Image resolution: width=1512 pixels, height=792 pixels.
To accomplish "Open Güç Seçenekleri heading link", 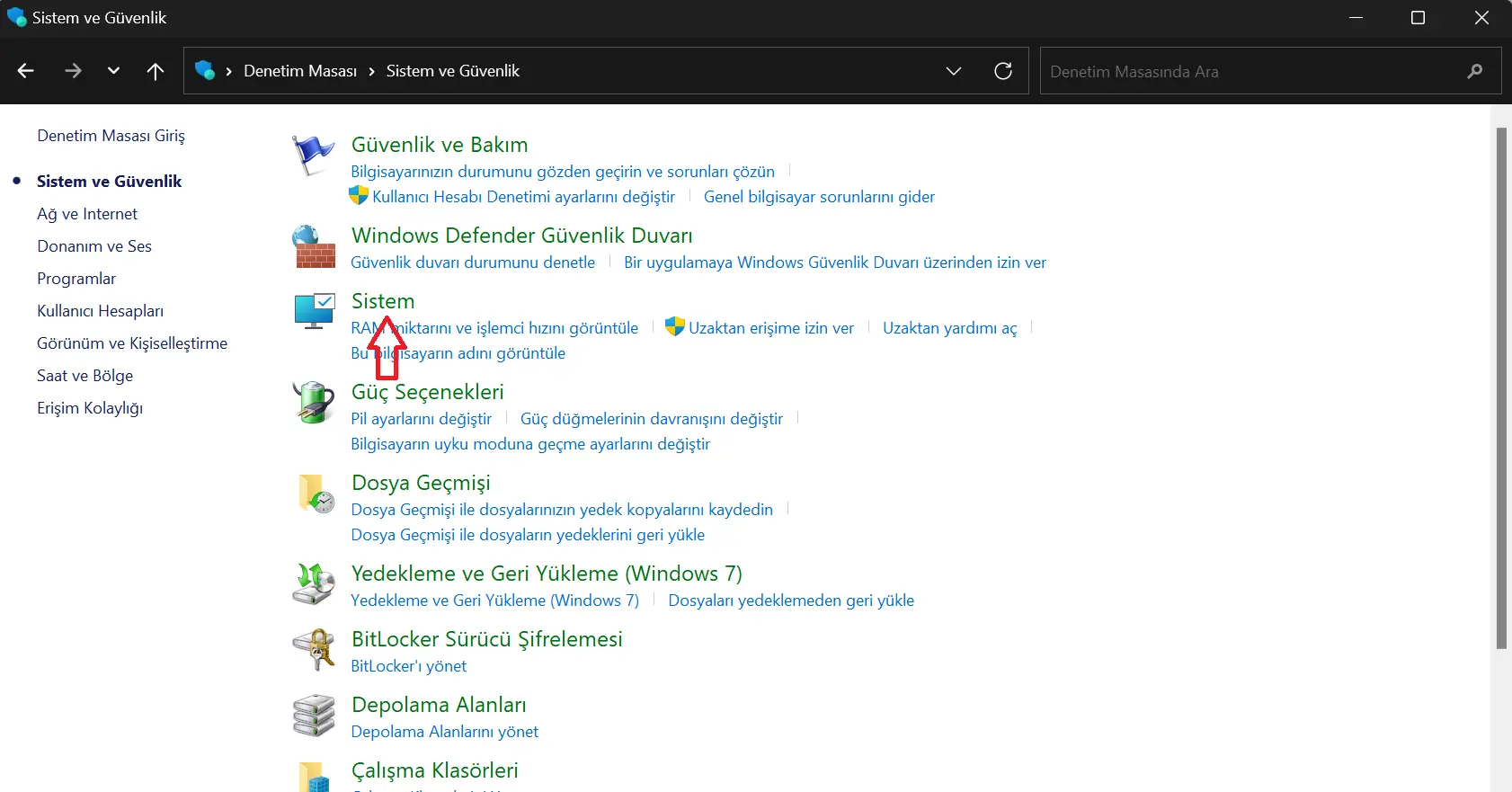I will pyautogui.click(x=428, y=392).
